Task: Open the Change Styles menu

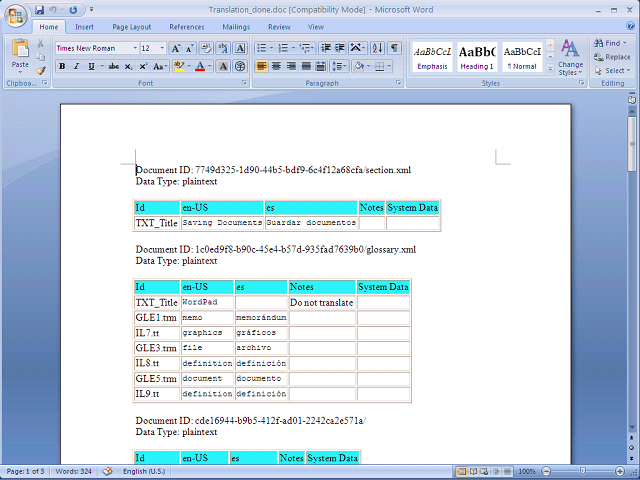Action: pyautogui.click(x=570, y=58)
